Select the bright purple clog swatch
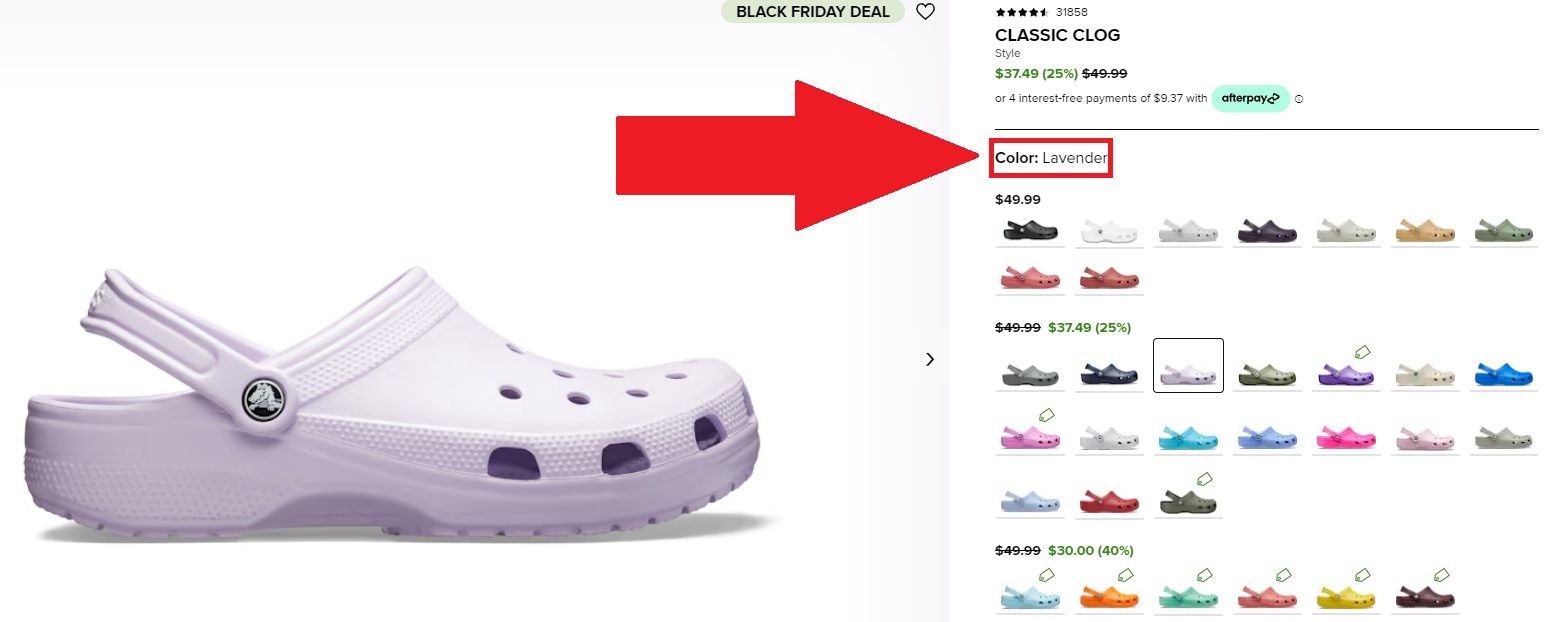Screen dimensions: 1560x622 click(x=1345, y=375)
